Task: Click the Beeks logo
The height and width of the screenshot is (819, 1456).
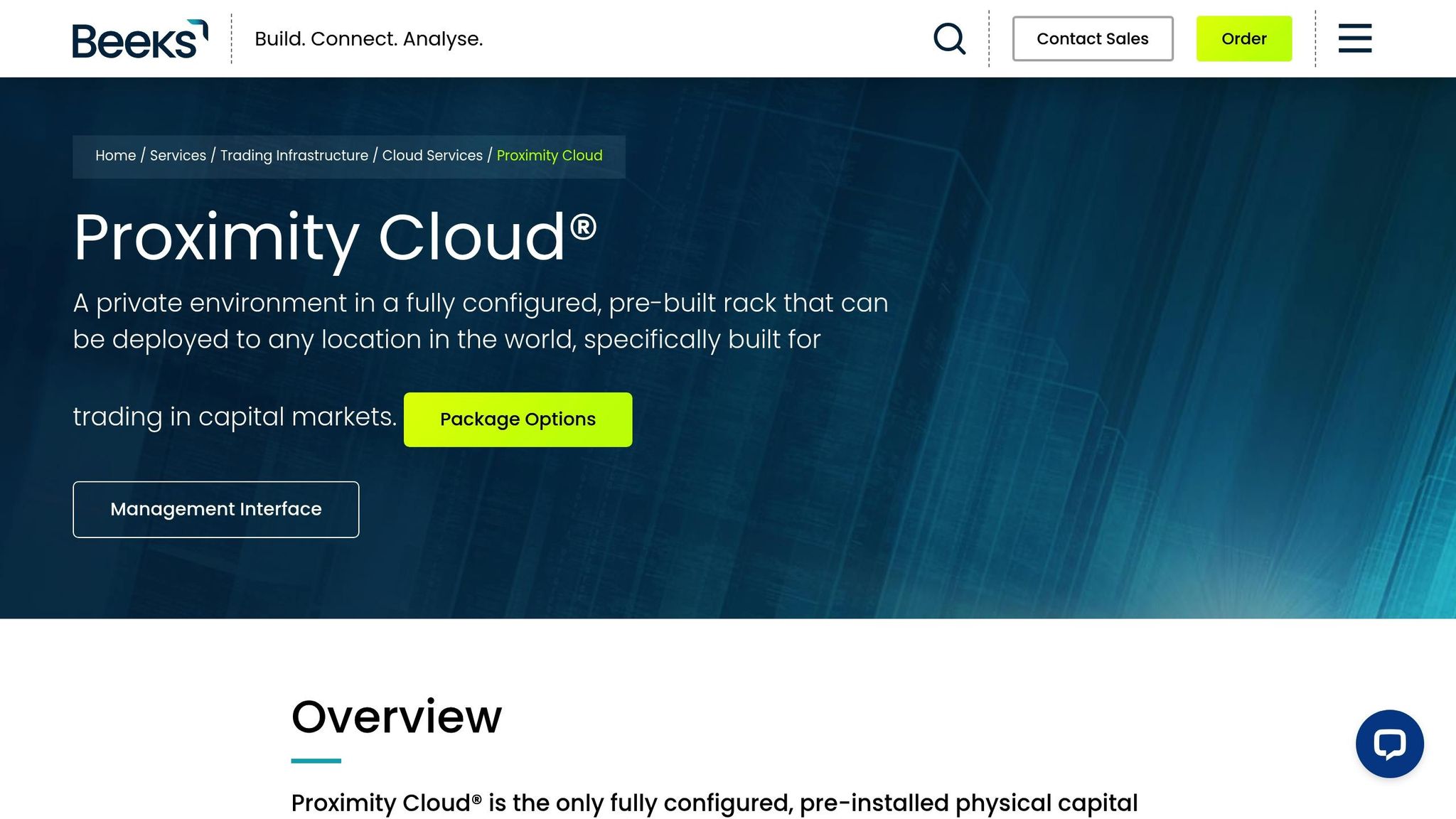Action: click(x=140, y=39)
